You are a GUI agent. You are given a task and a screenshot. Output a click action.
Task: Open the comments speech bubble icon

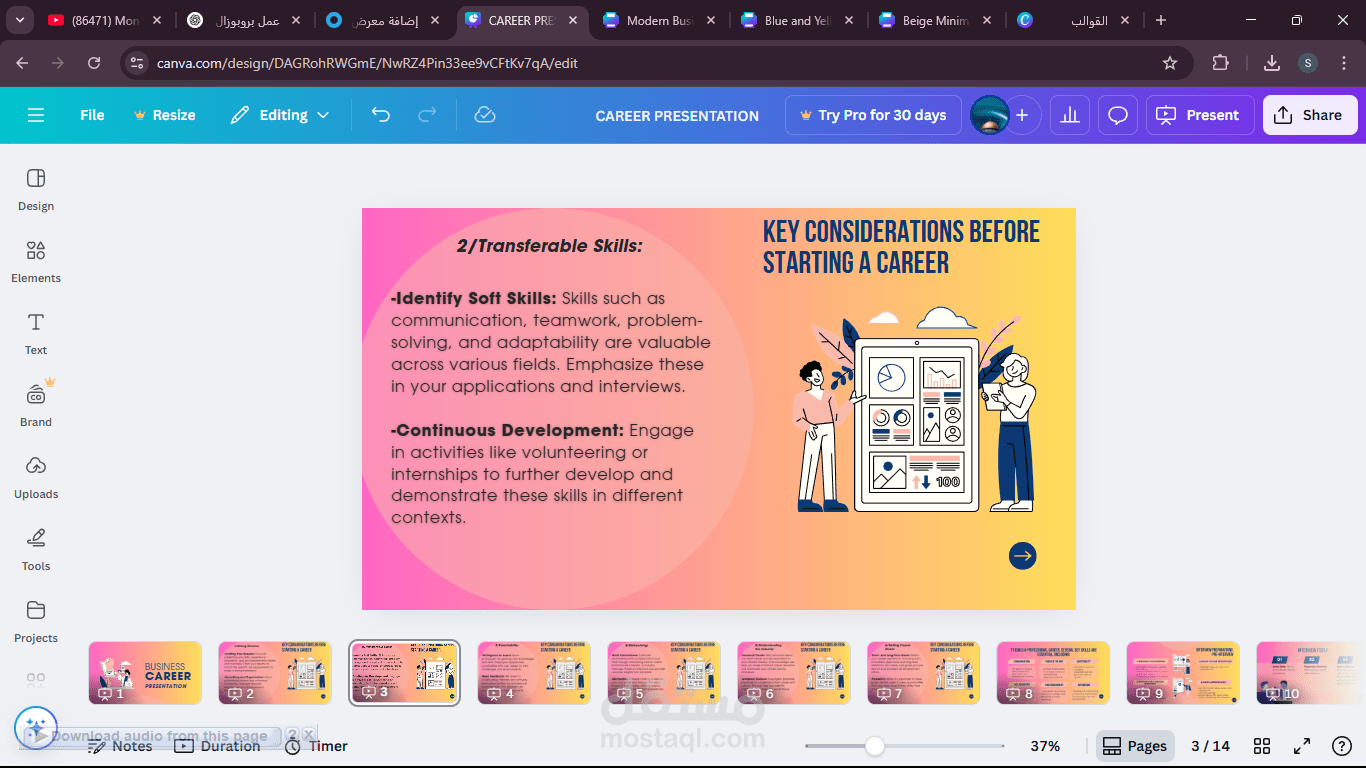tap(1118, 115)
